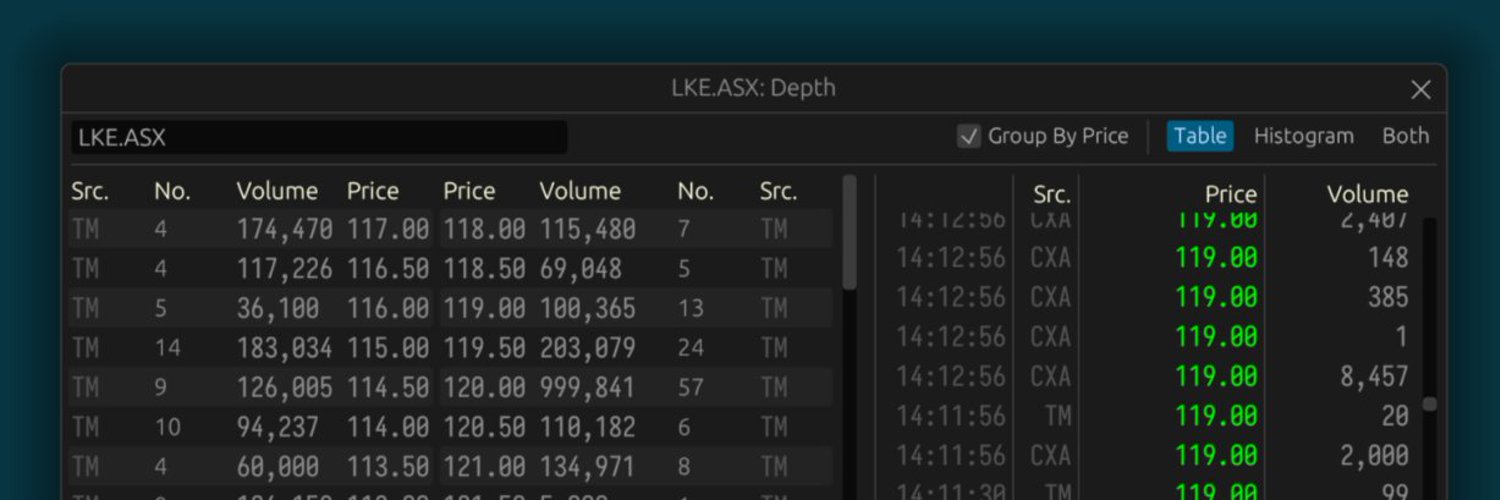Select ask price 120.50
Screen dimensions: 1500x500
click(484, 427)
